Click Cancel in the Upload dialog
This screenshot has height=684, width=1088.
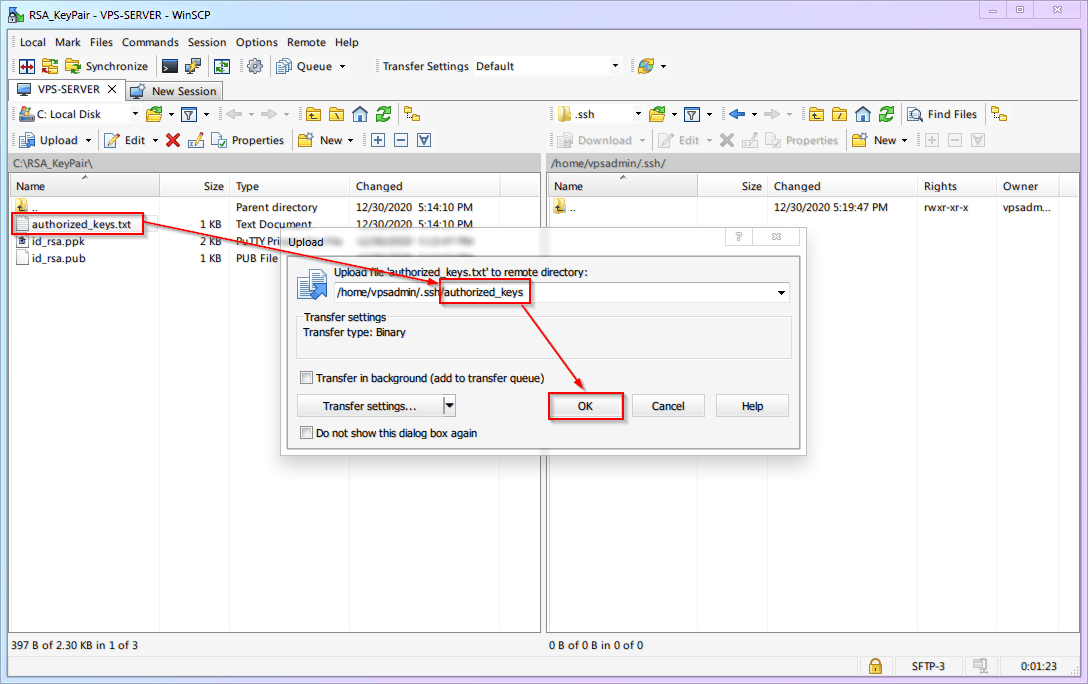(x=668, y=406)
